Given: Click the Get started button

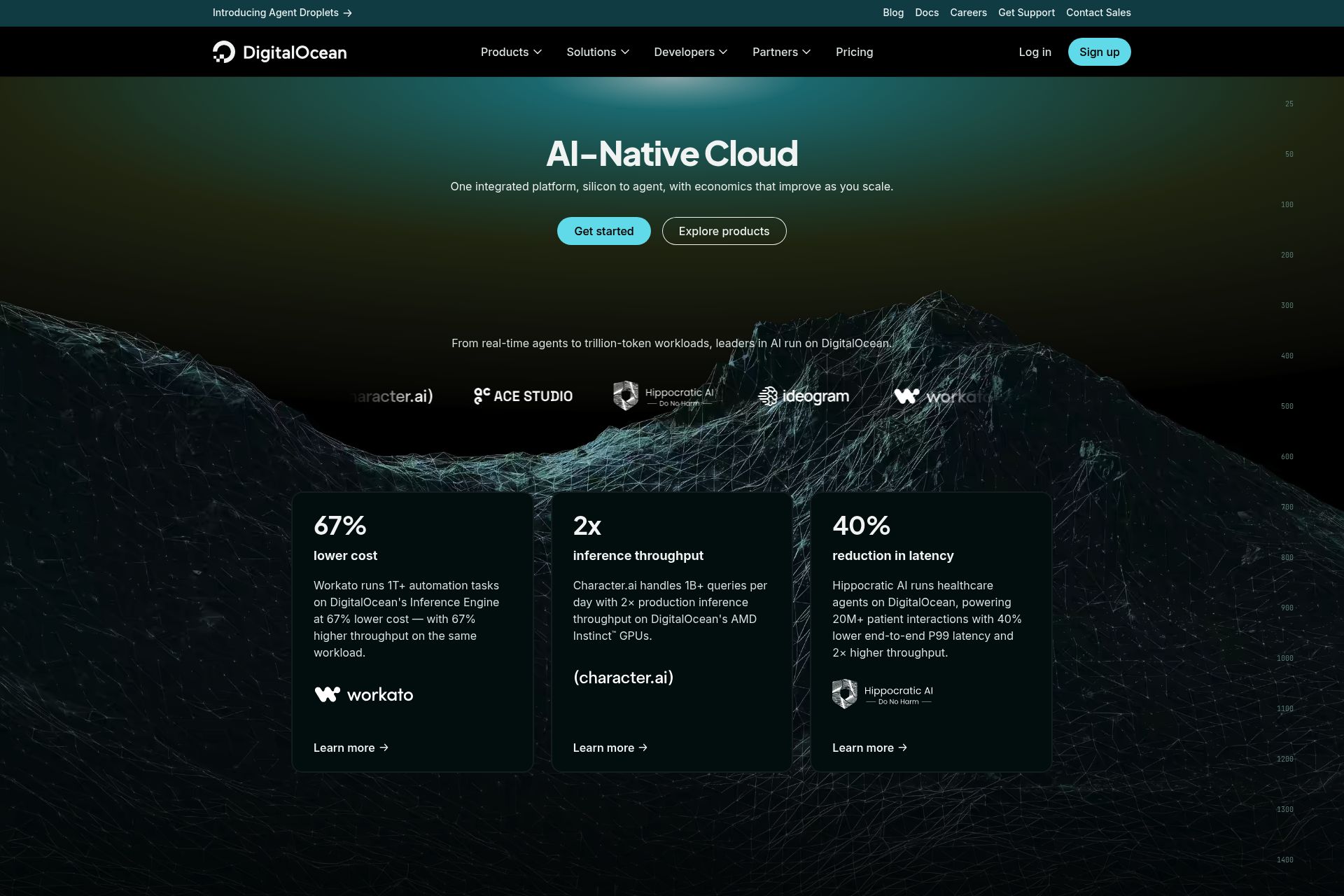Looking at the screenshot, I should (x=603, y=231).
